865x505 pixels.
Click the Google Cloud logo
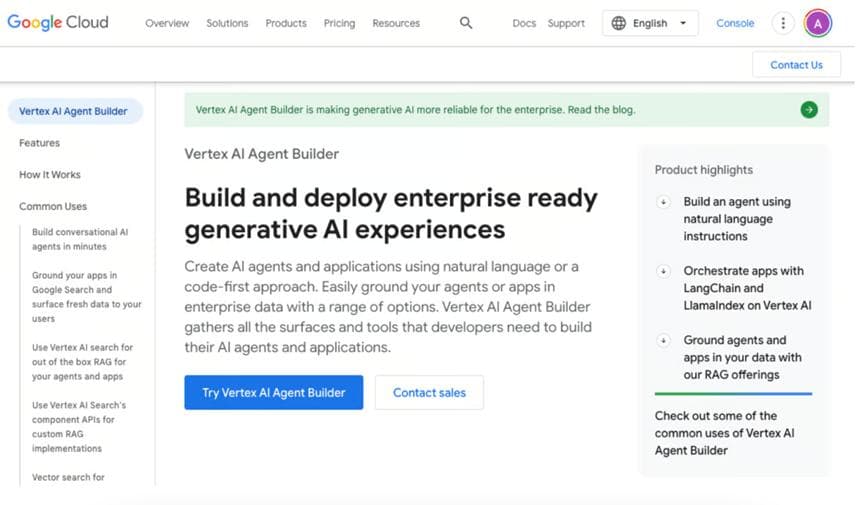58,22
